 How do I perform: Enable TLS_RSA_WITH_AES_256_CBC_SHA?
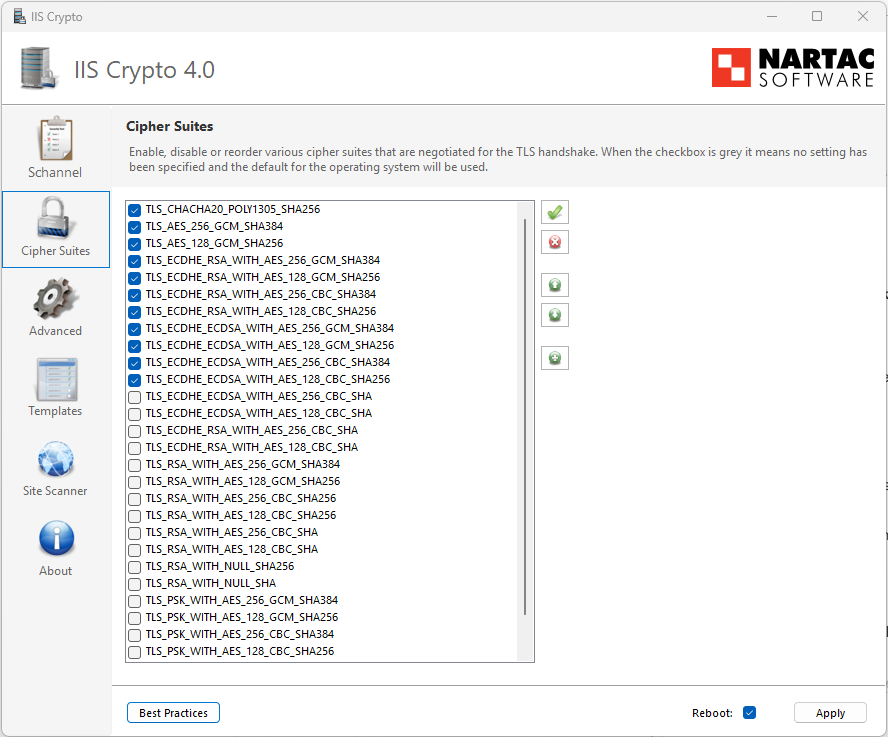134,533
